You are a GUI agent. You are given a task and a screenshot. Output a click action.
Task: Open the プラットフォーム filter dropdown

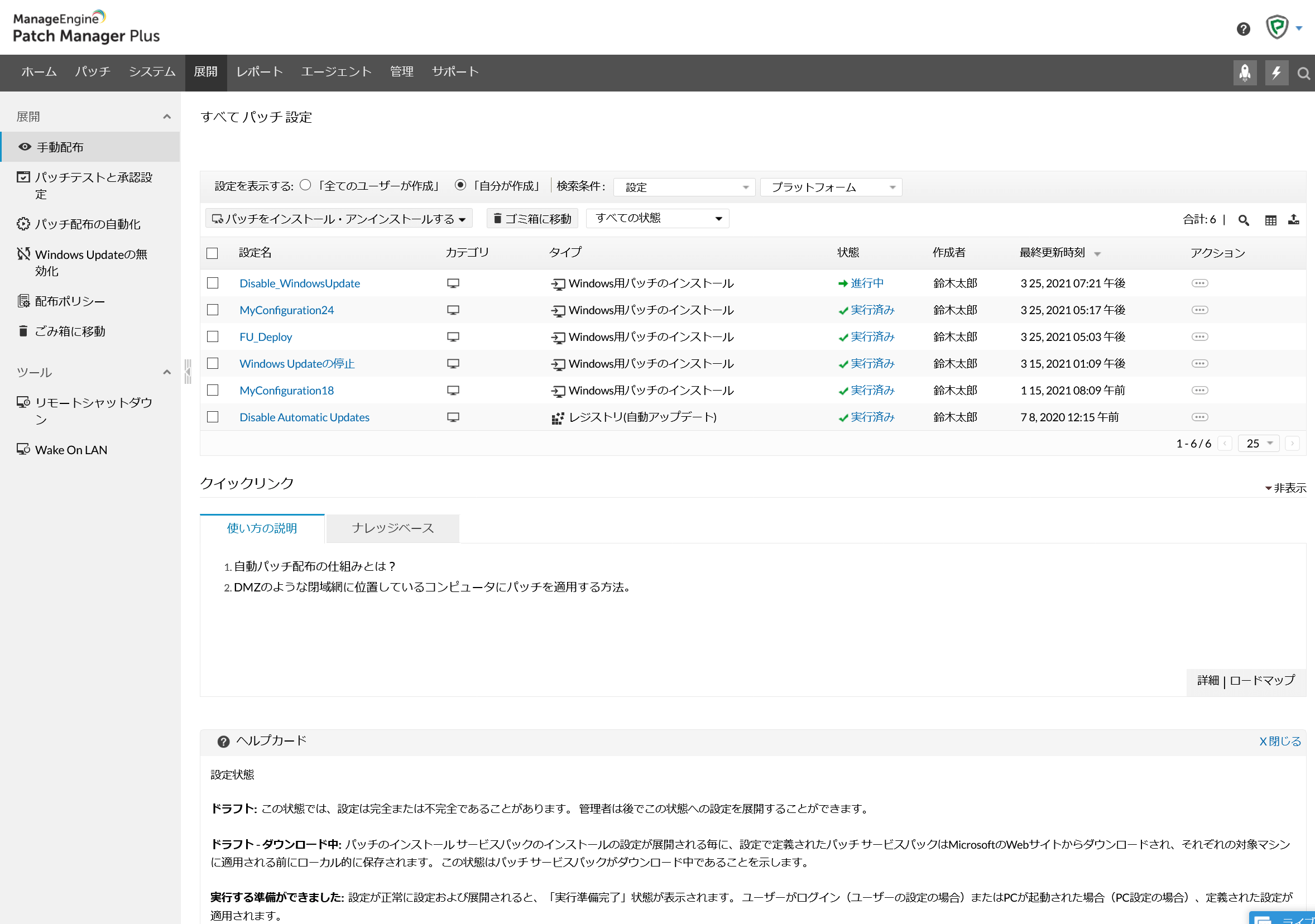coord(830,186)
